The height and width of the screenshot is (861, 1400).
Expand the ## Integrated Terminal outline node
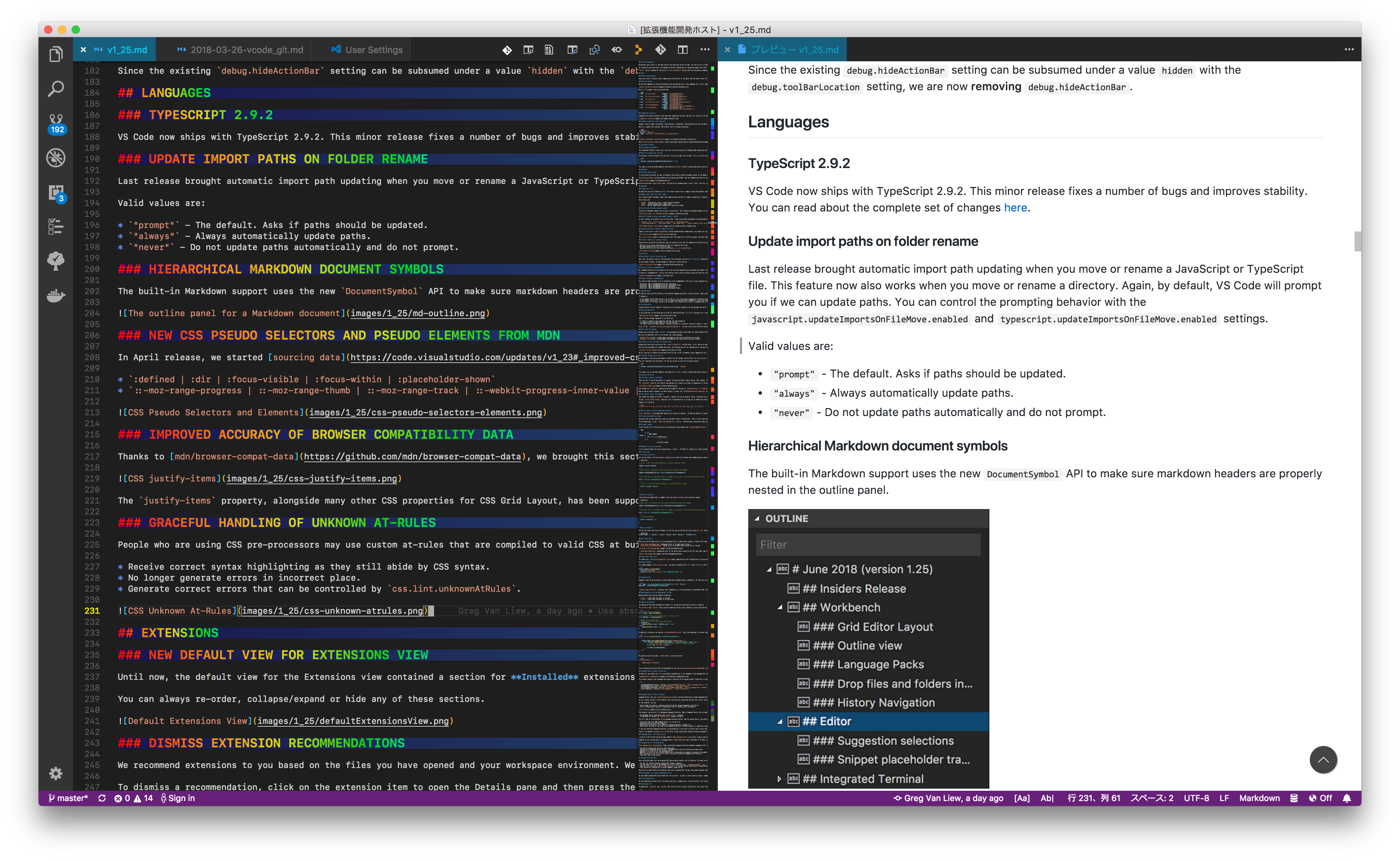780,778
